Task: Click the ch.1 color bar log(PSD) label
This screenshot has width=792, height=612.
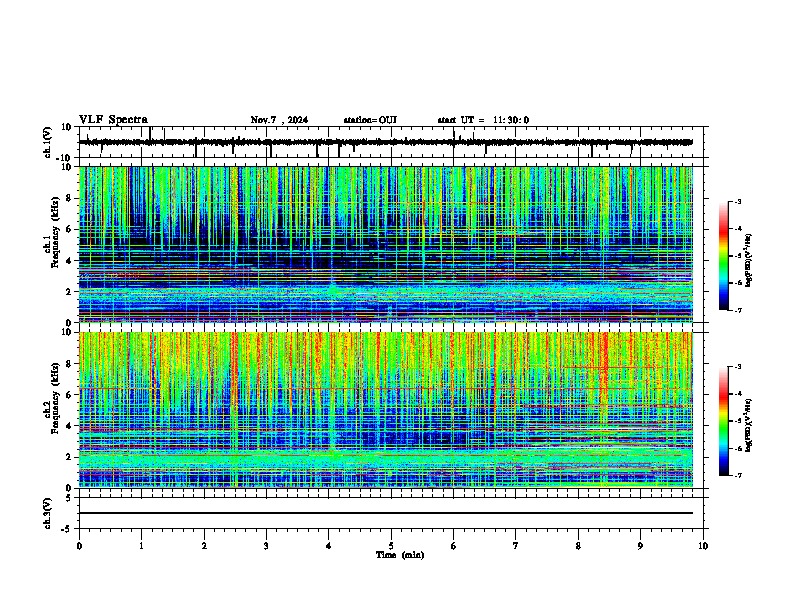Action: pyautogui.click(x=749, y=260)
